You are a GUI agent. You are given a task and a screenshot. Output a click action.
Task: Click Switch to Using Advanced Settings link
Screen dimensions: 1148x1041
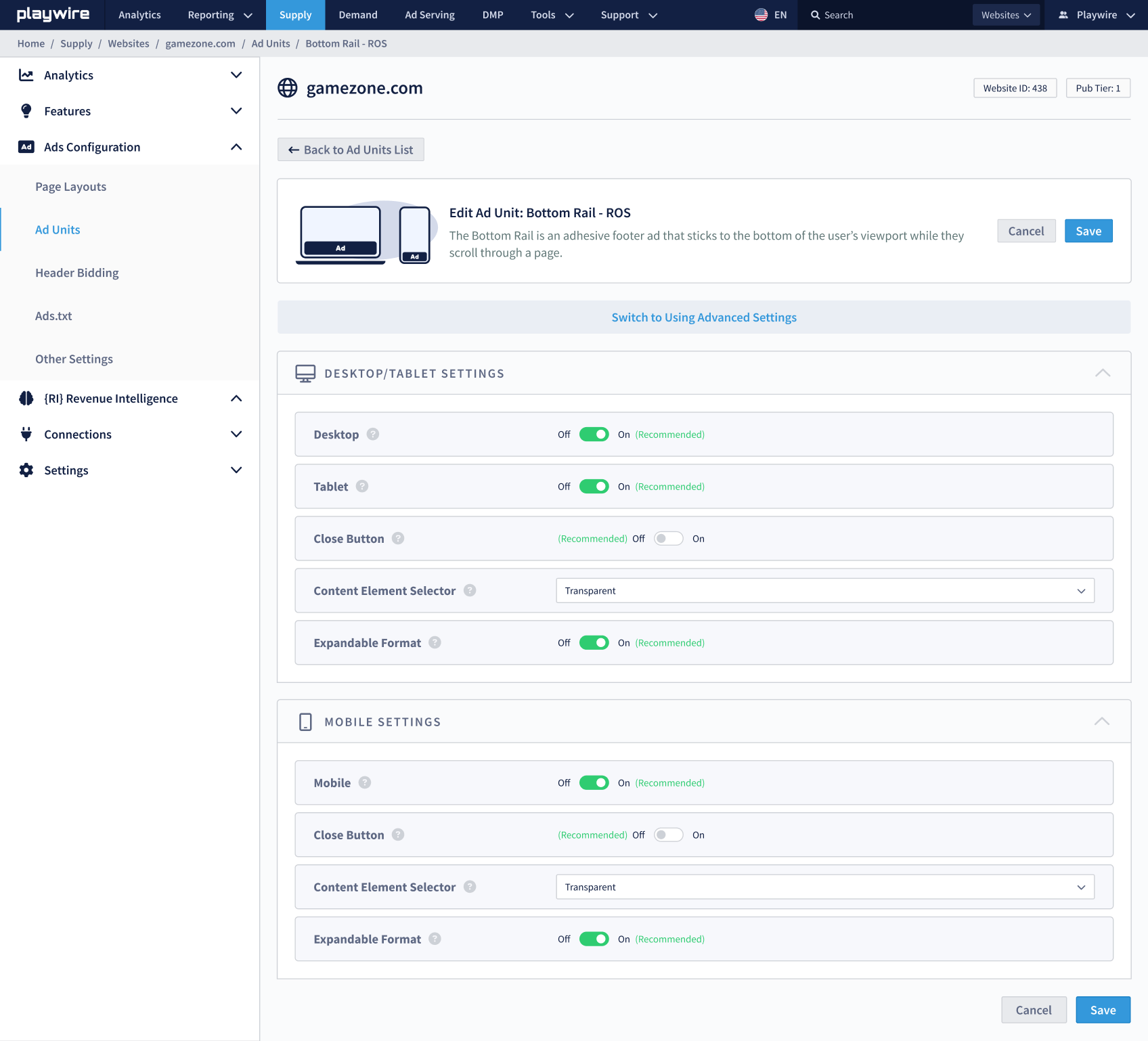(x=704, y=317)
